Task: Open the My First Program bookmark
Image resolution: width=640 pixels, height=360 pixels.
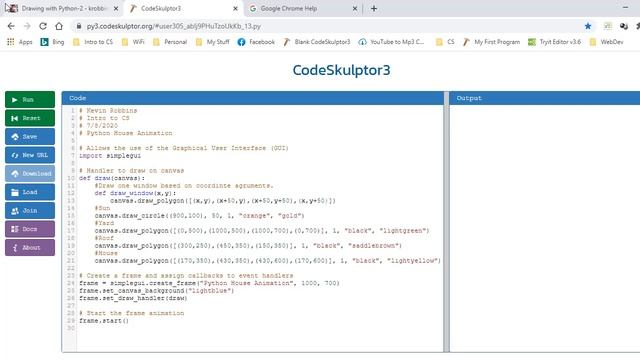Action: (x=491, y=42)
